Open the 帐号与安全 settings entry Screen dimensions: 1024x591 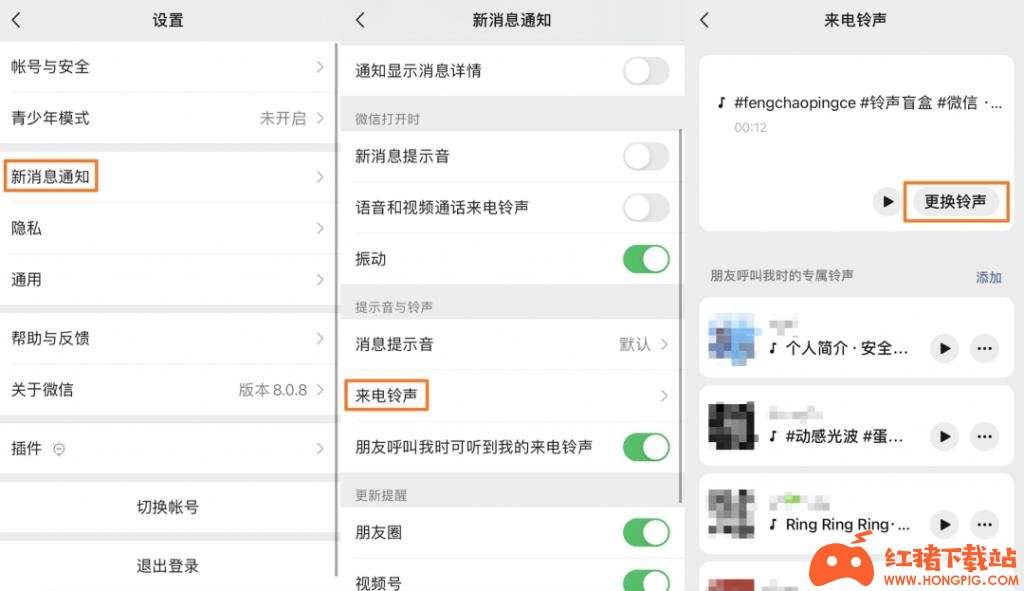coord(168,67)
